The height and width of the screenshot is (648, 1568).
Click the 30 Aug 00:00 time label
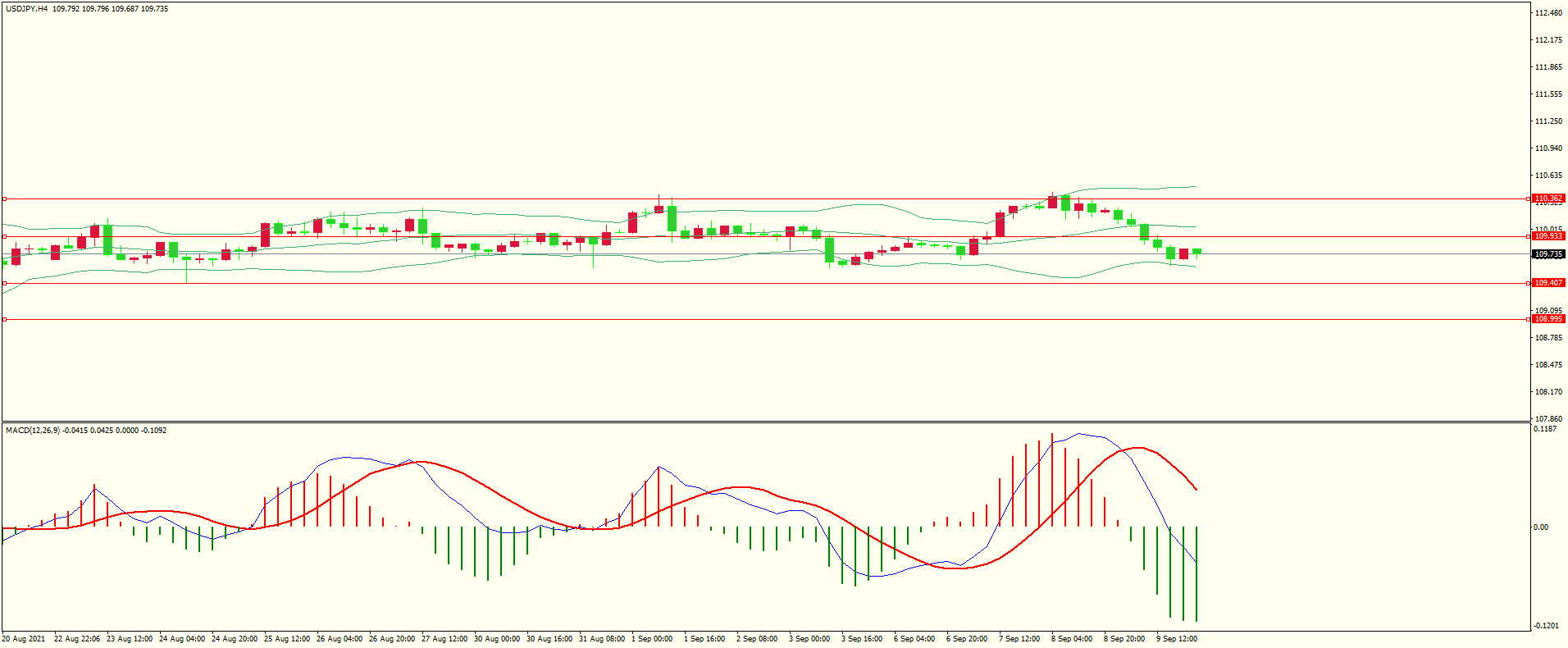[497, 639]
